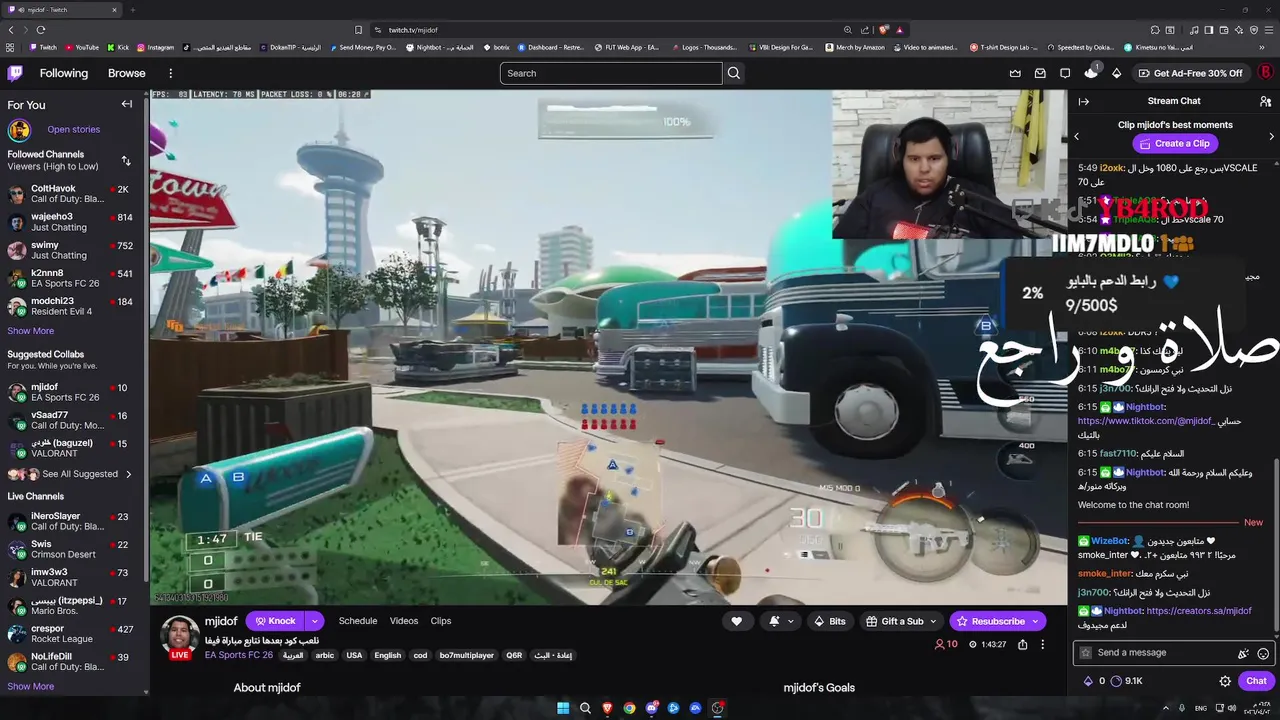Open the tiktok.com/@mjidof_ link in chat
The height and width of the screenshot is (720, 1280).
click(1146, 421)
